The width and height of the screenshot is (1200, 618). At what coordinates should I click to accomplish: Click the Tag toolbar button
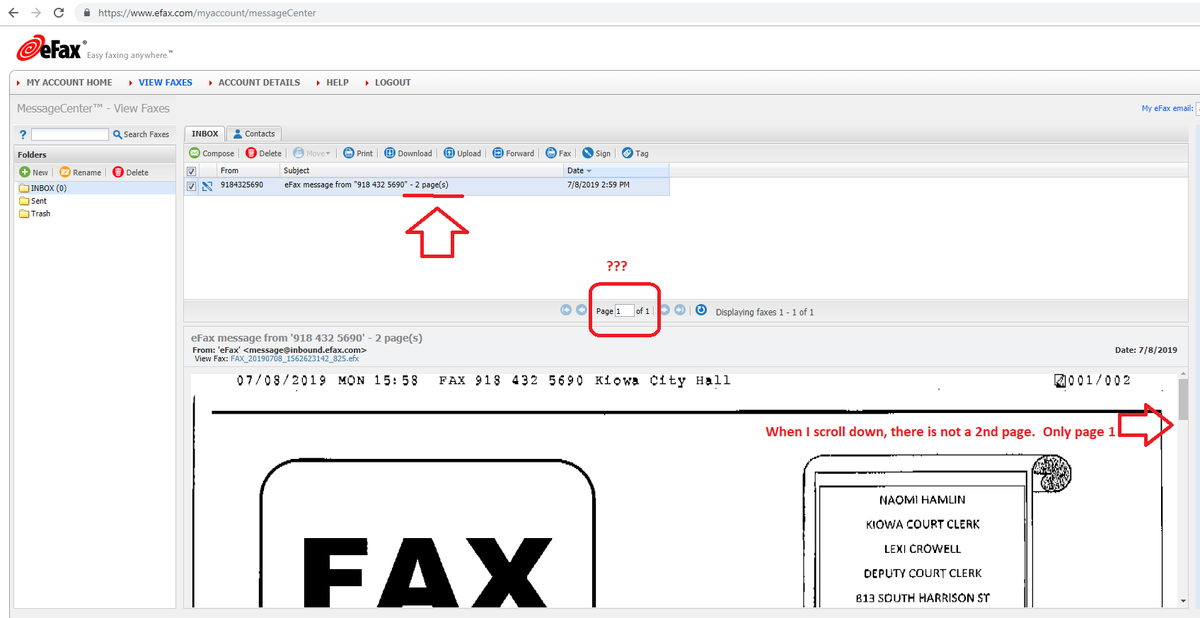[x=635, y=153]
